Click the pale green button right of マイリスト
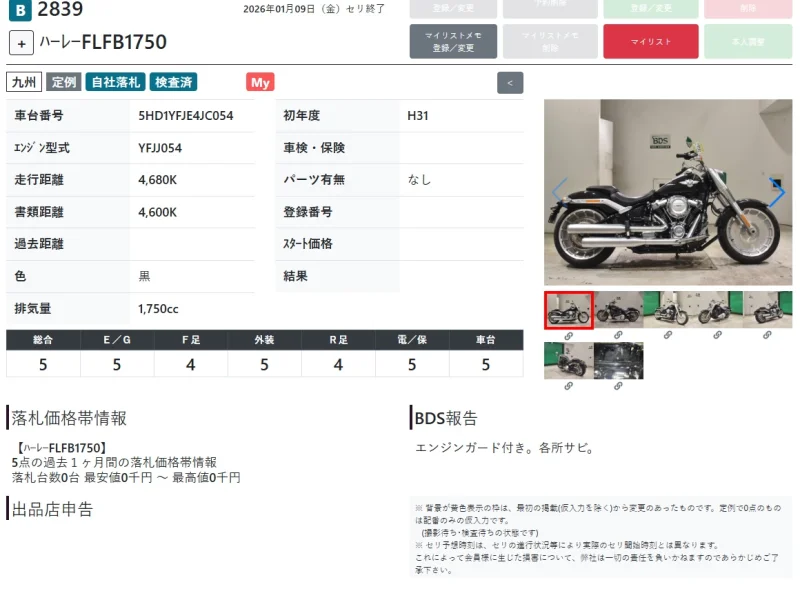 tap(748, 41)
